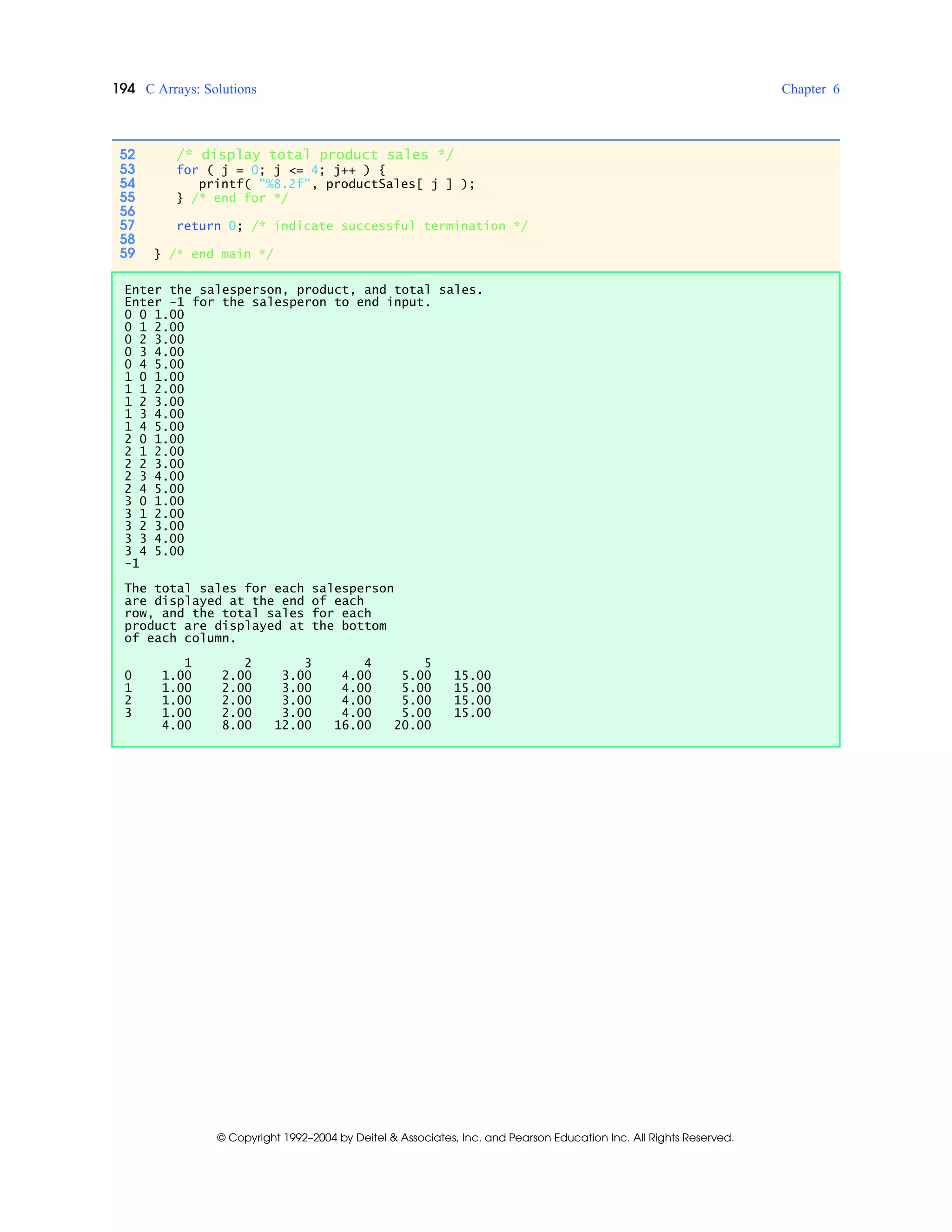Click the header text "C Arrays: Solutions"
The width and height of the screenshot is (952, 1232).
coord(201,89)
